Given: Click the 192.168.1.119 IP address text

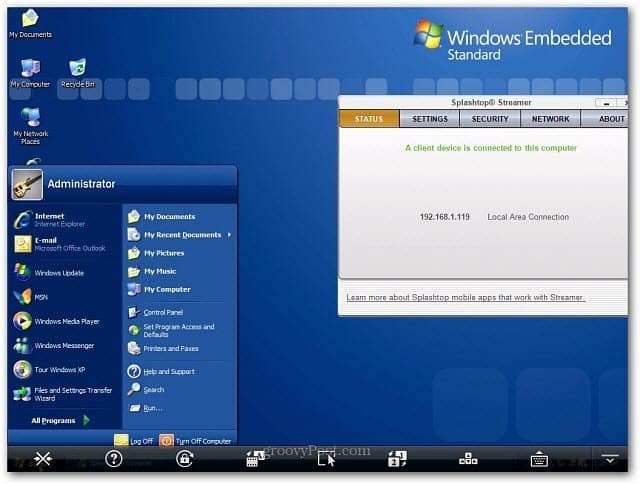Looking at the screenshot, I should coord(444,217).
